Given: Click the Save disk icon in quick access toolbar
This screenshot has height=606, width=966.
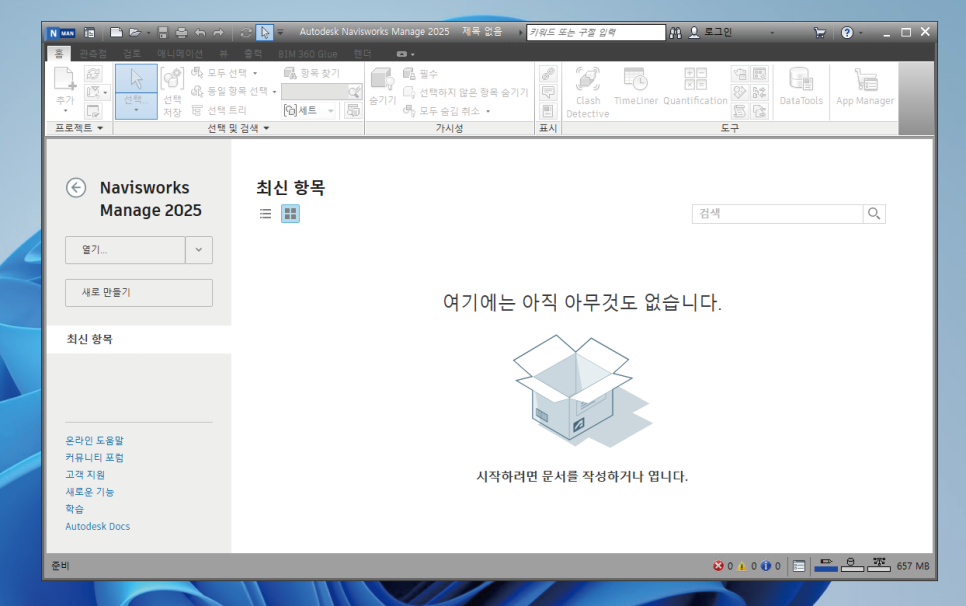Looking at the screenshot, I should pos(163,32).
